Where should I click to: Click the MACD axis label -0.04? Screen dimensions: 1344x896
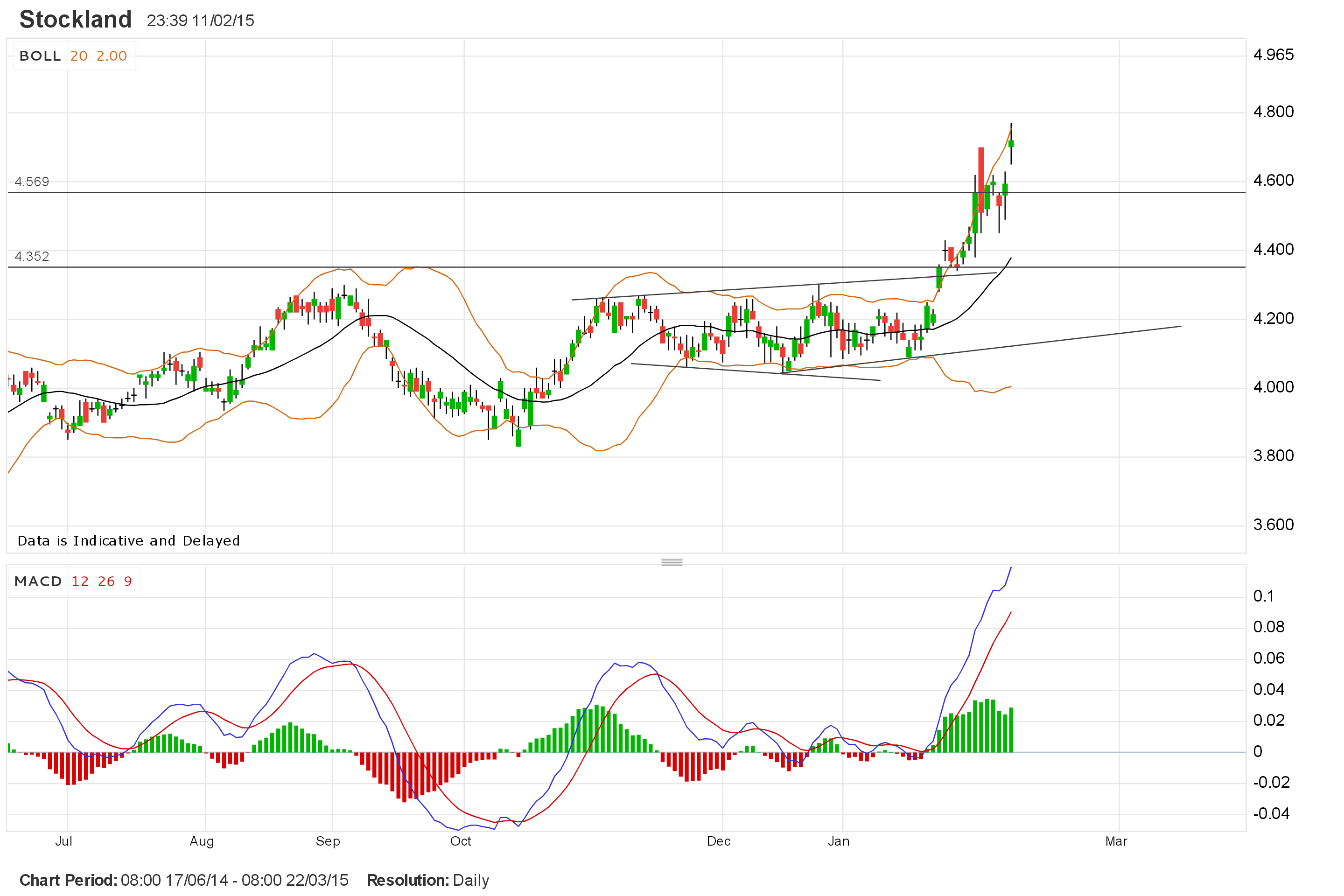1271,814
